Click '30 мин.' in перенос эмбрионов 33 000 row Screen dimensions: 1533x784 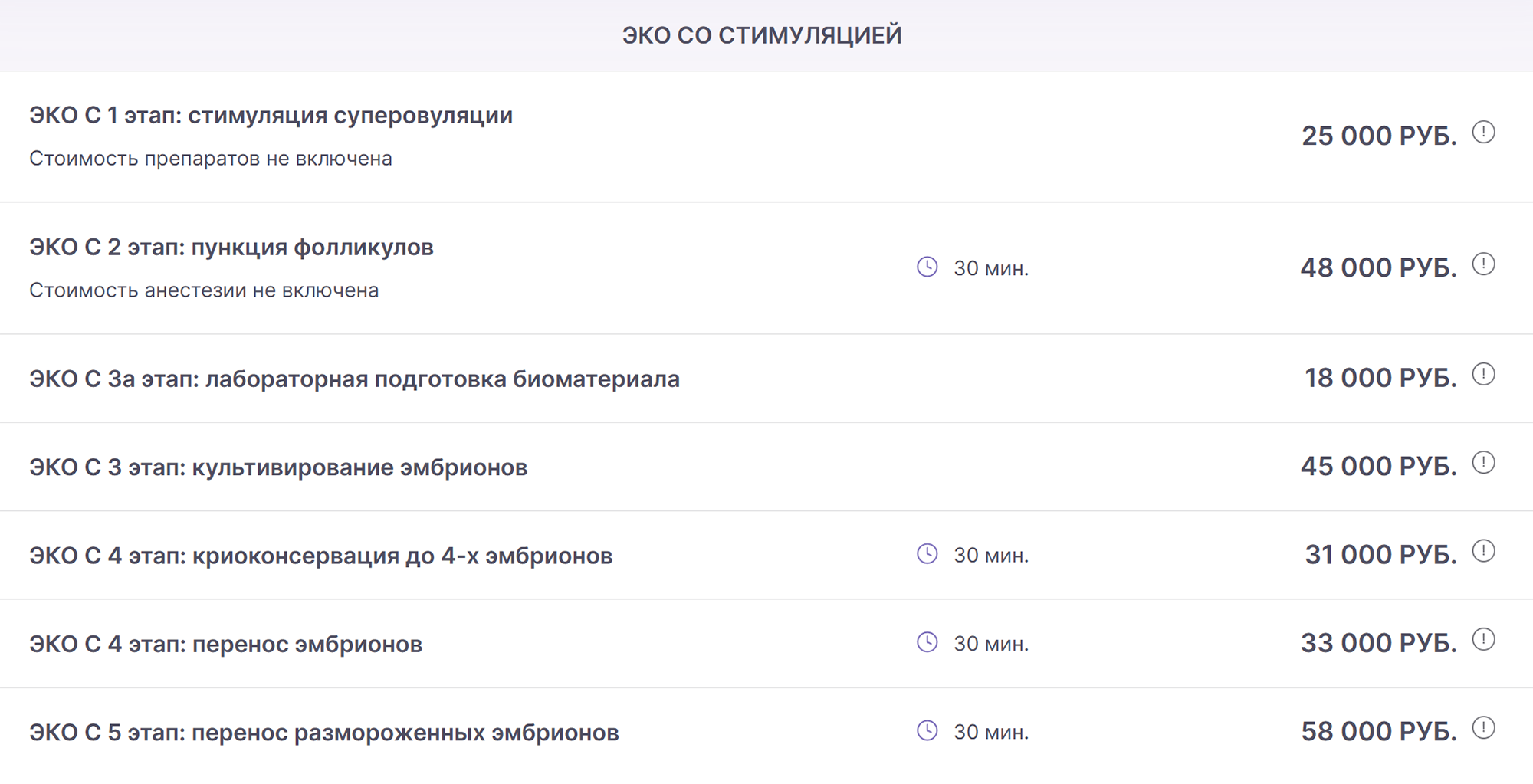[991, 644]
